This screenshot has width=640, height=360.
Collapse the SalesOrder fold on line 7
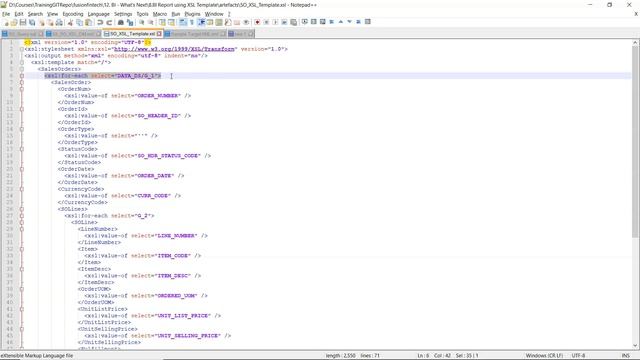pos(22,82)
